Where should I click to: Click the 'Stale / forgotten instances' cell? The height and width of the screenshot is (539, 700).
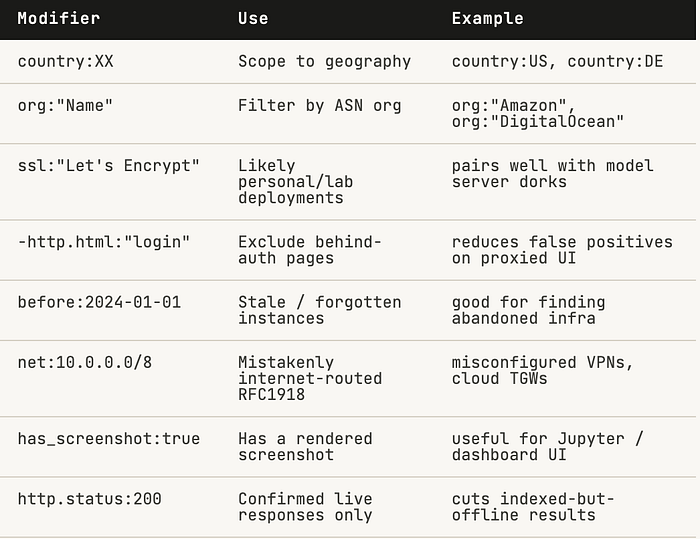[x=320, y=310]
